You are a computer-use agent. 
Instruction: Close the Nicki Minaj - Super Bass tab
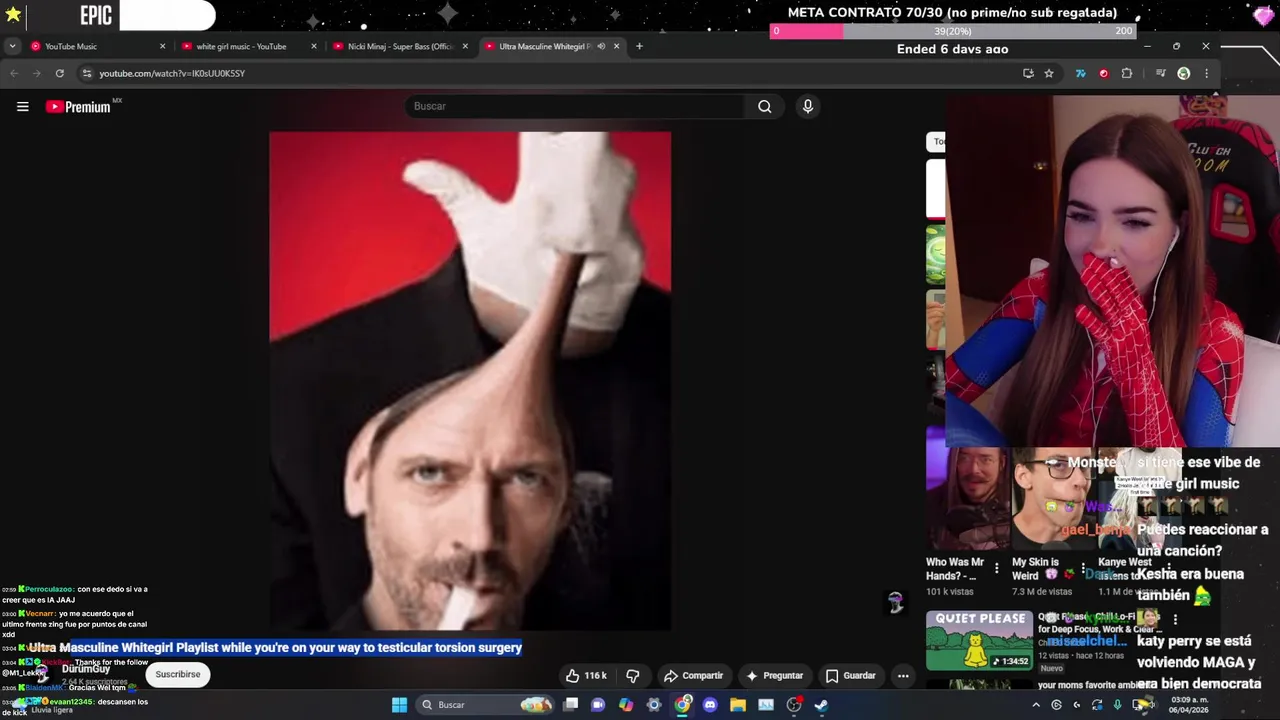pos(465,46)
